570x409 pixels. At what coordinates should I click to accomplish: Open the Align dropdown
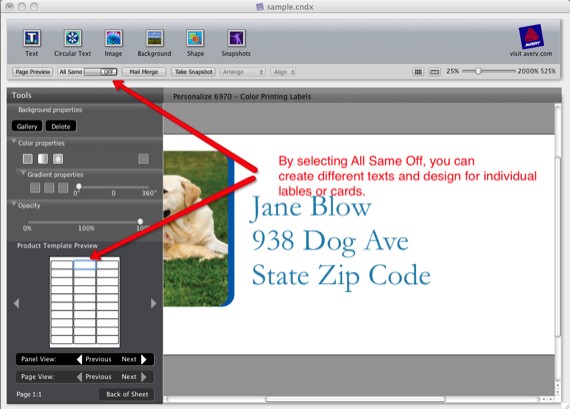(283, 72)
